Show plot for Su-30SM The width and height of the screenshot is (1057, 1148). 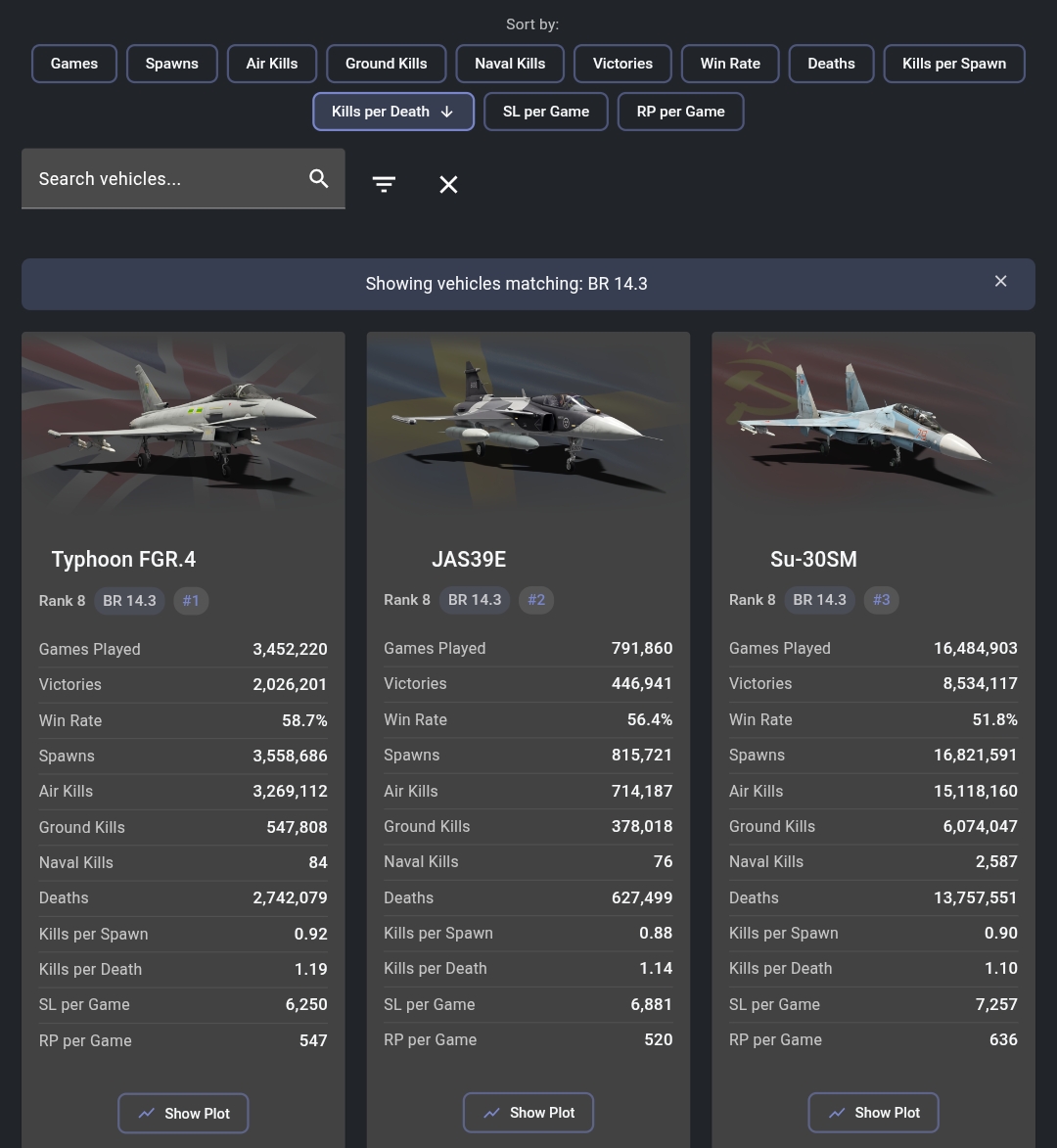(x=873, y=1113)
